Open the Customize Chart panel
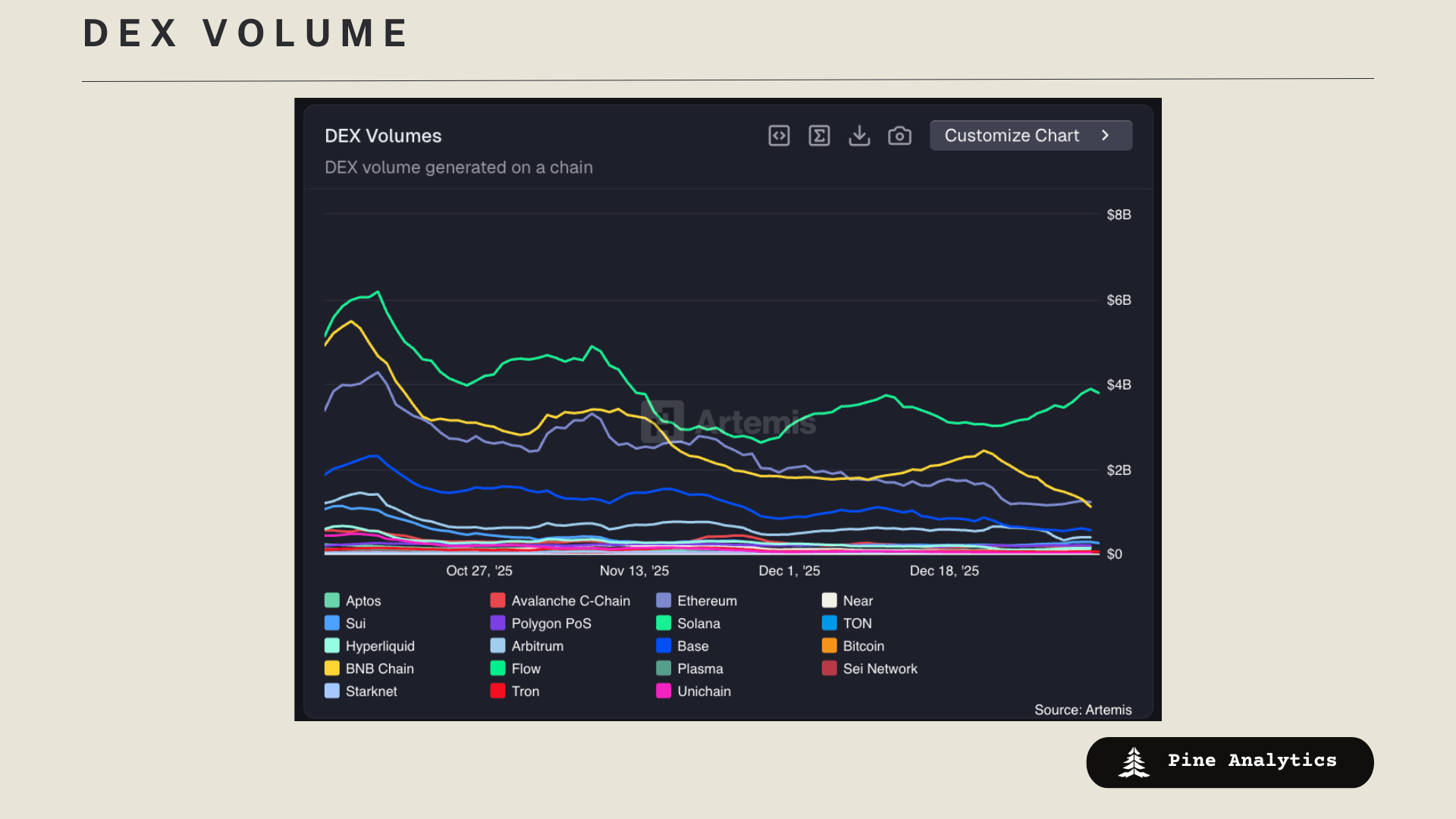1456x819 pixels. (x=1012, y=136)
